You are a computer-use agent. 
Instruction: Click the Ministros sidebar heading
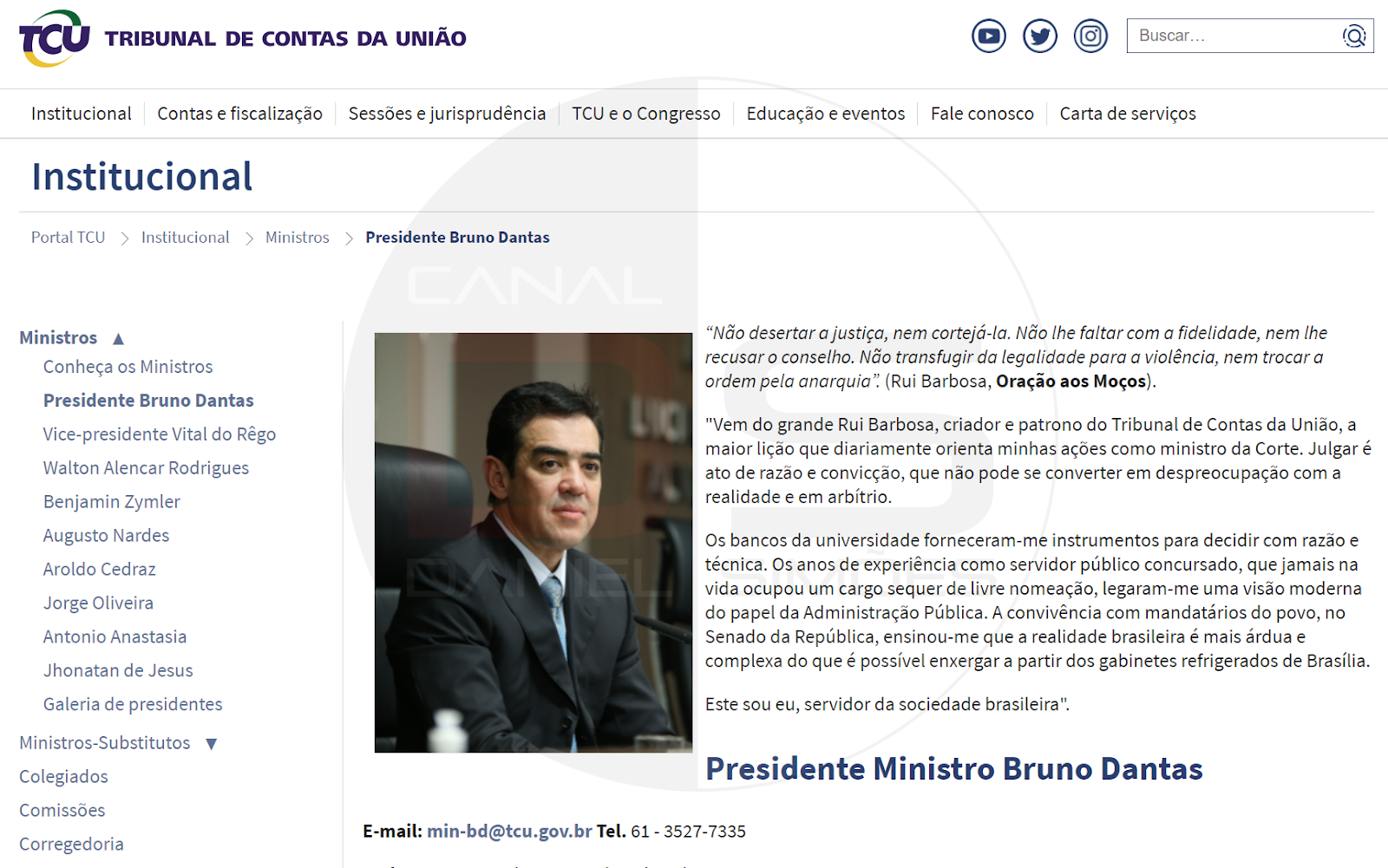point(58,338)
